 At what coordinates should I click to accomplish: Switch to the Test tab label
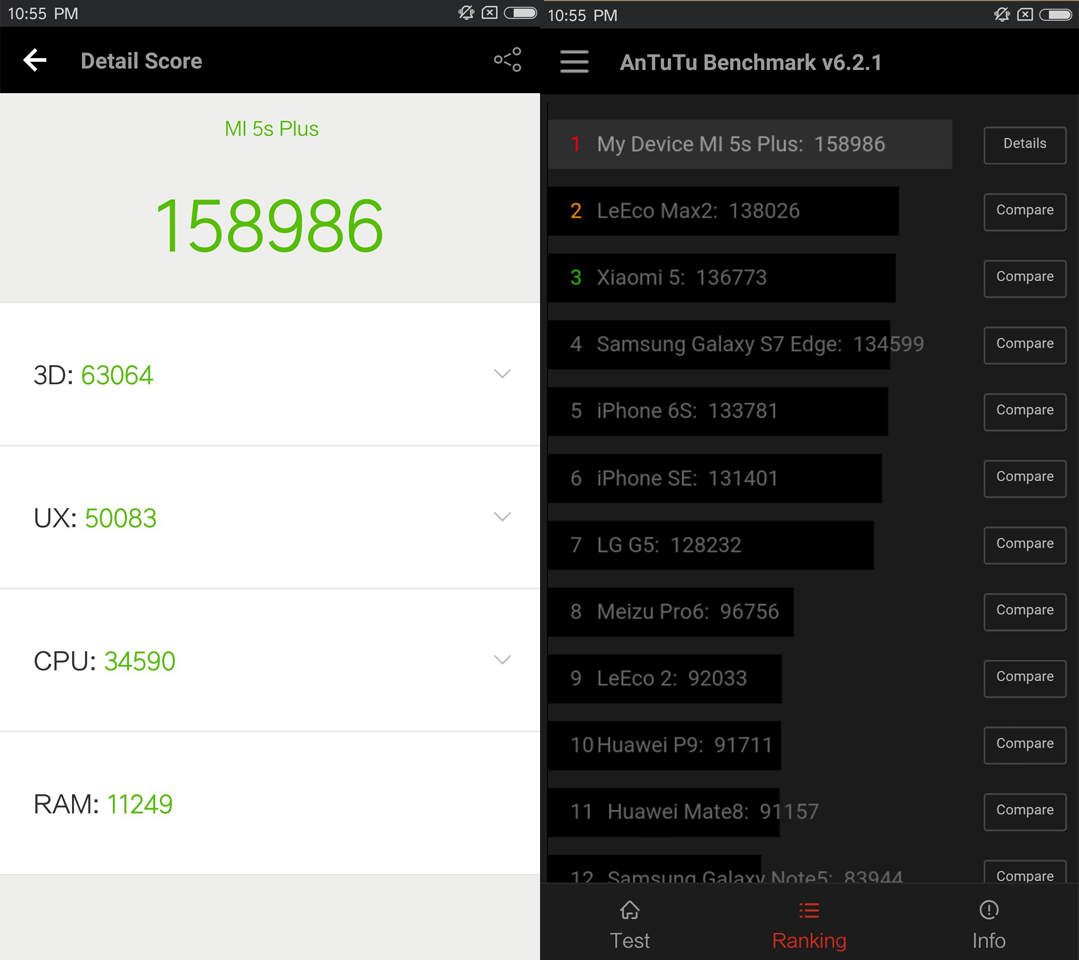point(630,940)
